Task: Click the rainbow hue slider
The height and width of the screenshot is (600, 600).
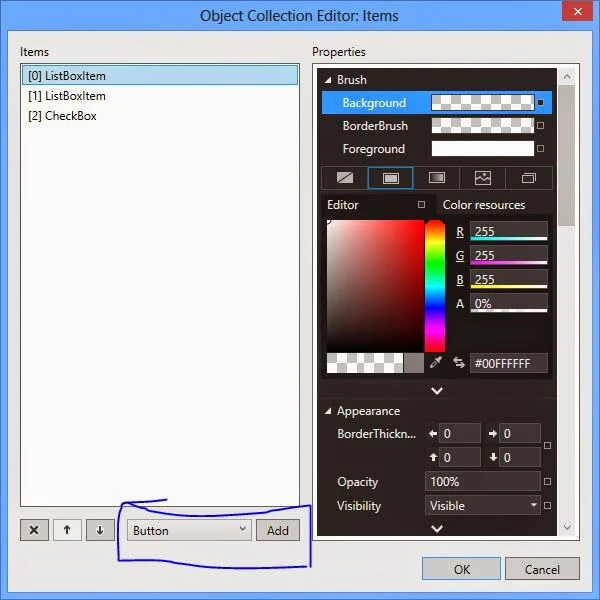Action: point(435,285)
